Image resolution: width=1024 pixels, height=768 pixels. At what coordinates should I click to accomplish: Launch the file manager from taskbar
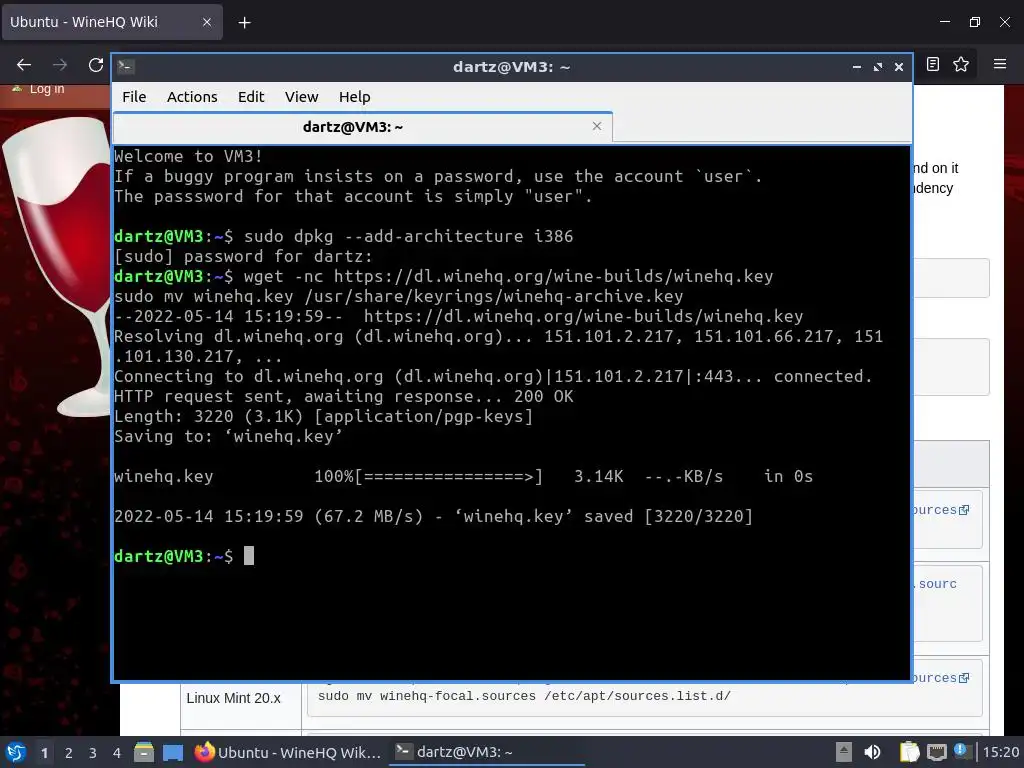click(144, 752)
